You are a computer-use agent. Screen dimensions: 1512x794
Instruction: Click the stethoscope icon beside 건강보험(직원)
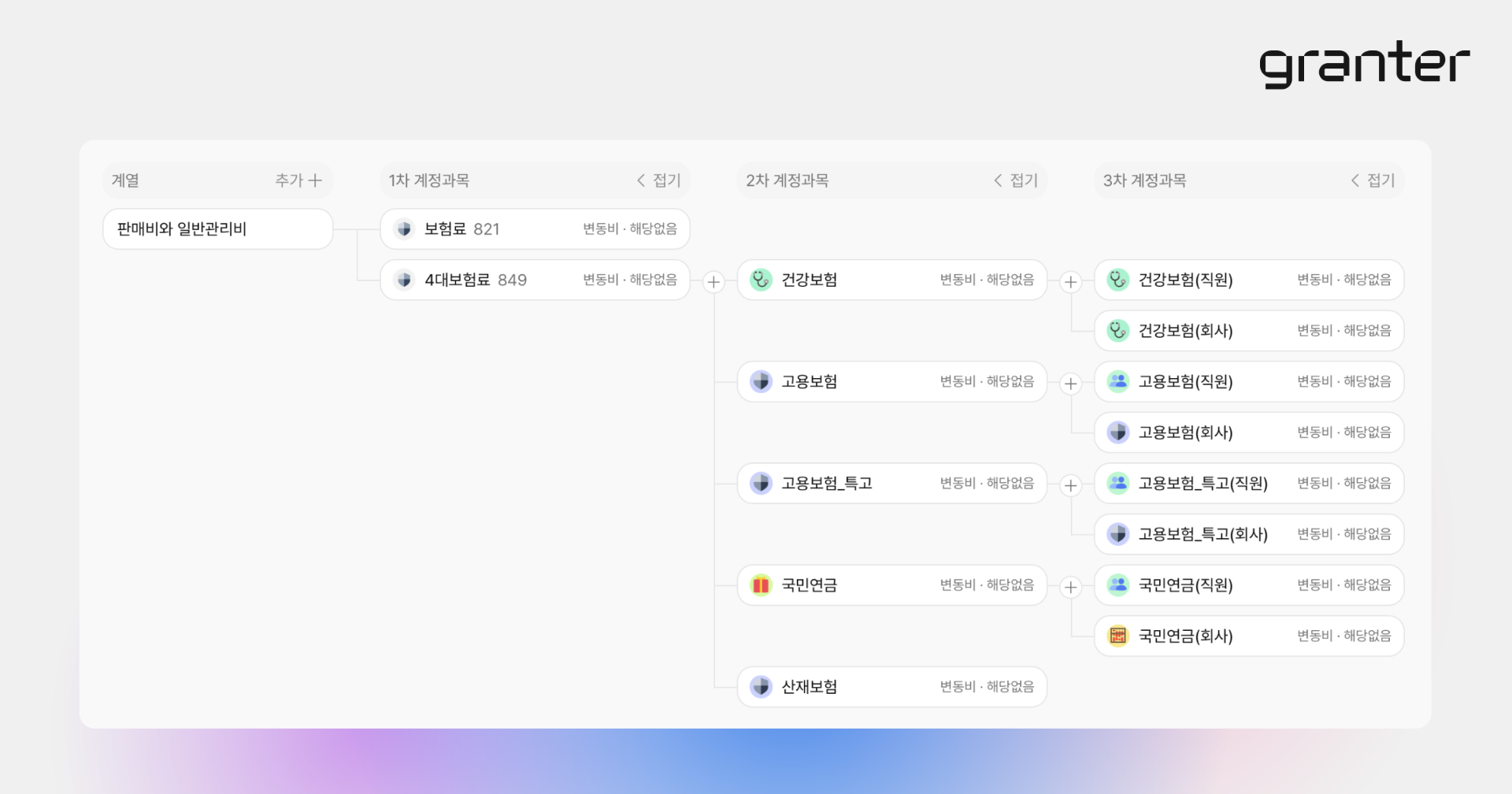(x=1118, y=280)
